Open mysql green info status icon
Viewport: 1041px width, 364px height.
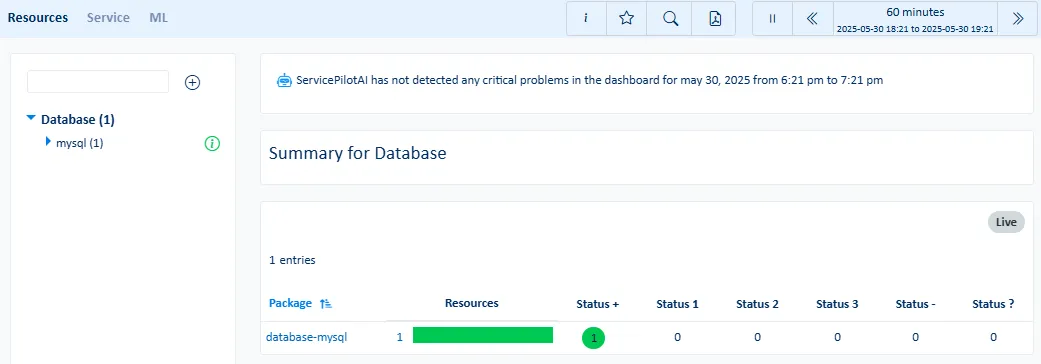pos(212,143)
